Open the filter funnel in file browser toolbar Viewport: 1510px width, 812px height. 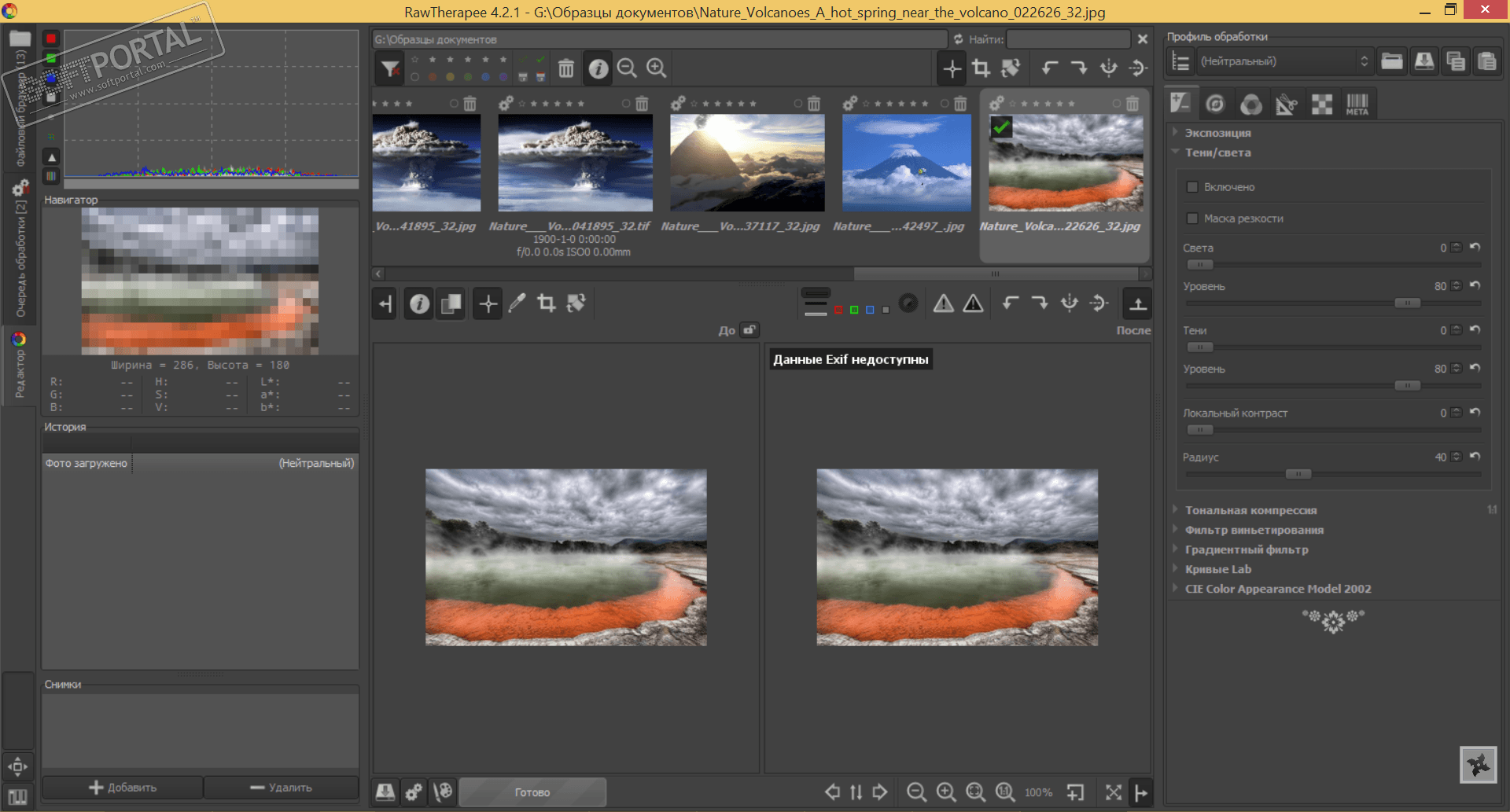tap(390, 68)
